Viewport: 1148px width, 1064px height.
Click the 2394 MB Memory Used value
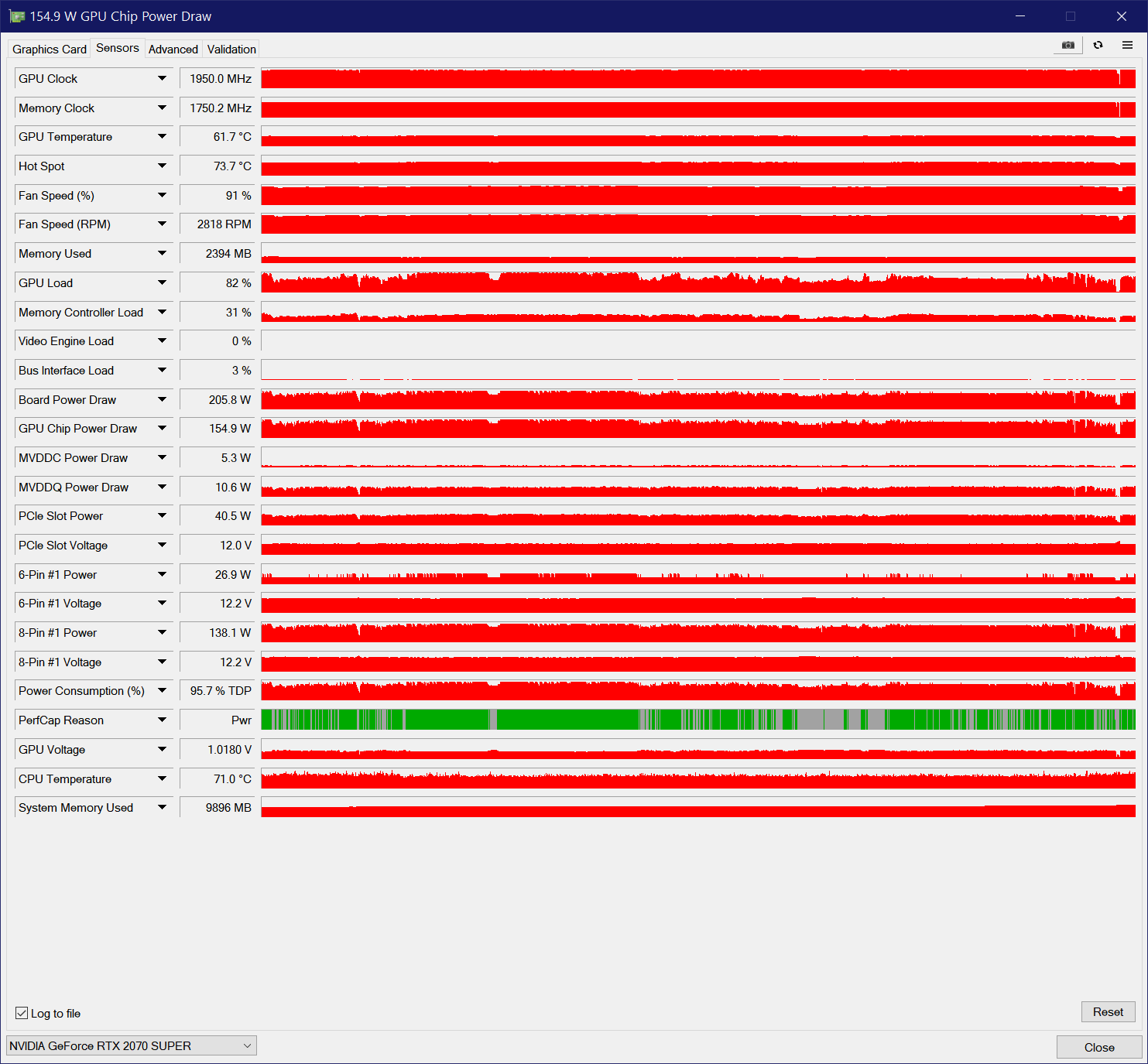click(217, 254)
